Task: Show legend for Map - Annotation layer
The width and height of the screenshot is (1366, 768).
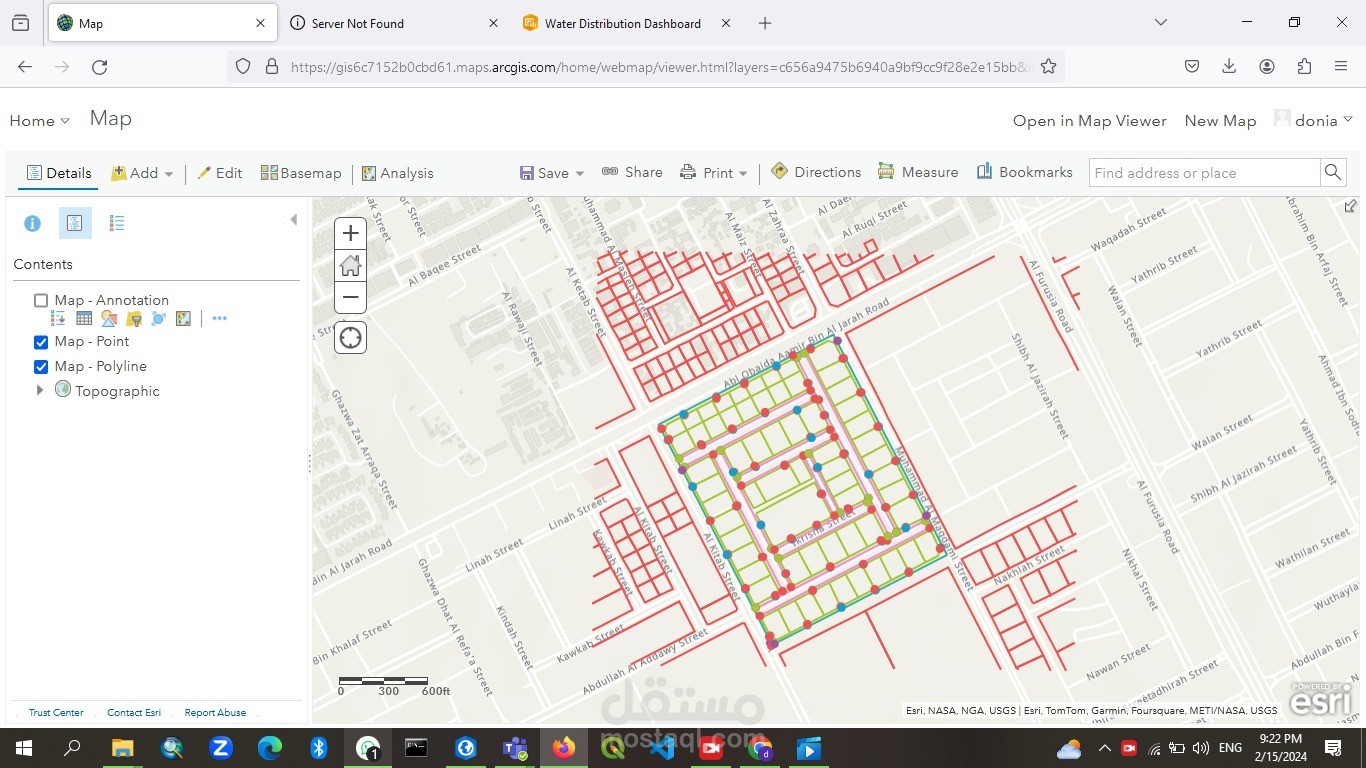Action: [58, 319]
